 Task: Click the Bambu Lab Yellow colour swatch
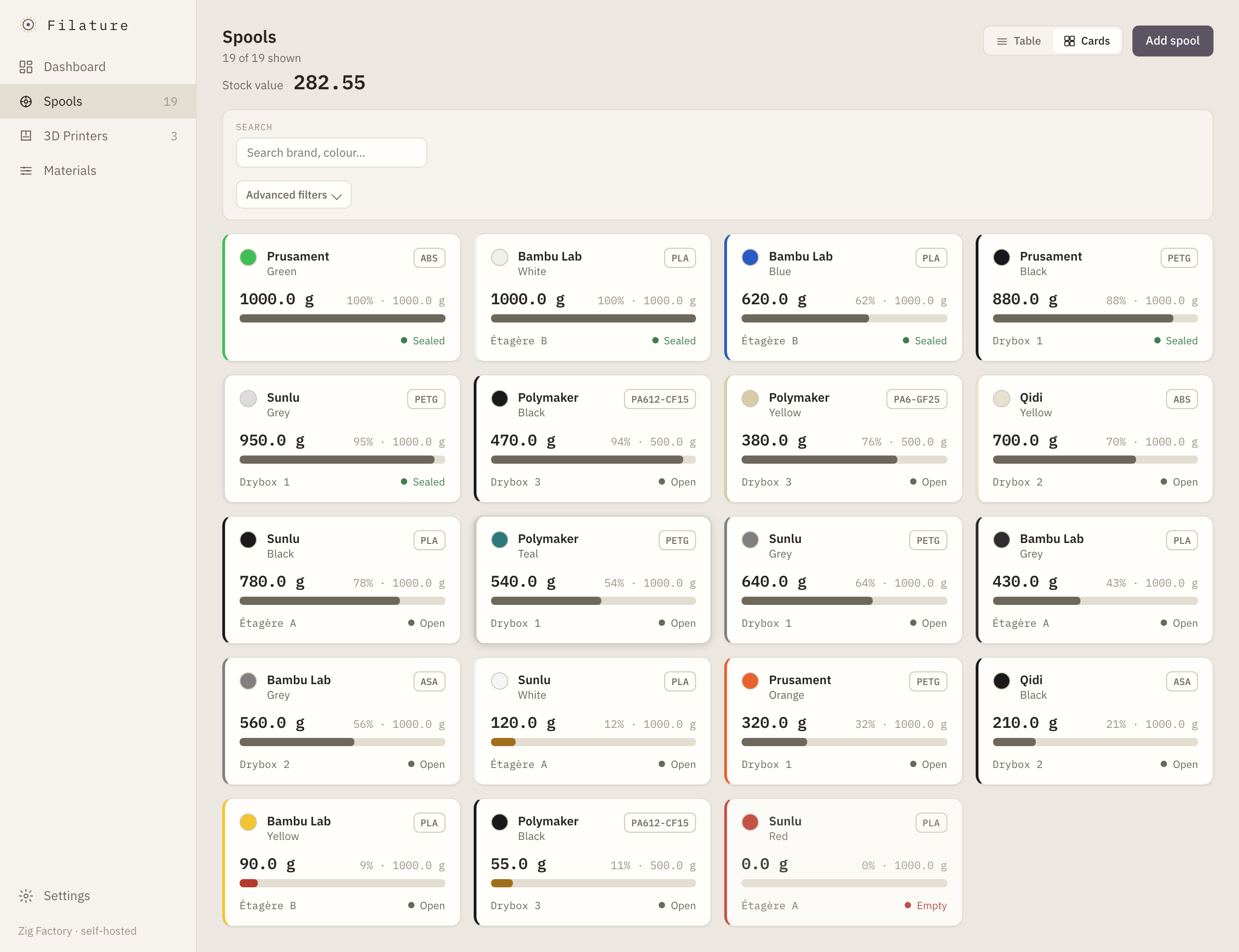click(x=248, y=822)
